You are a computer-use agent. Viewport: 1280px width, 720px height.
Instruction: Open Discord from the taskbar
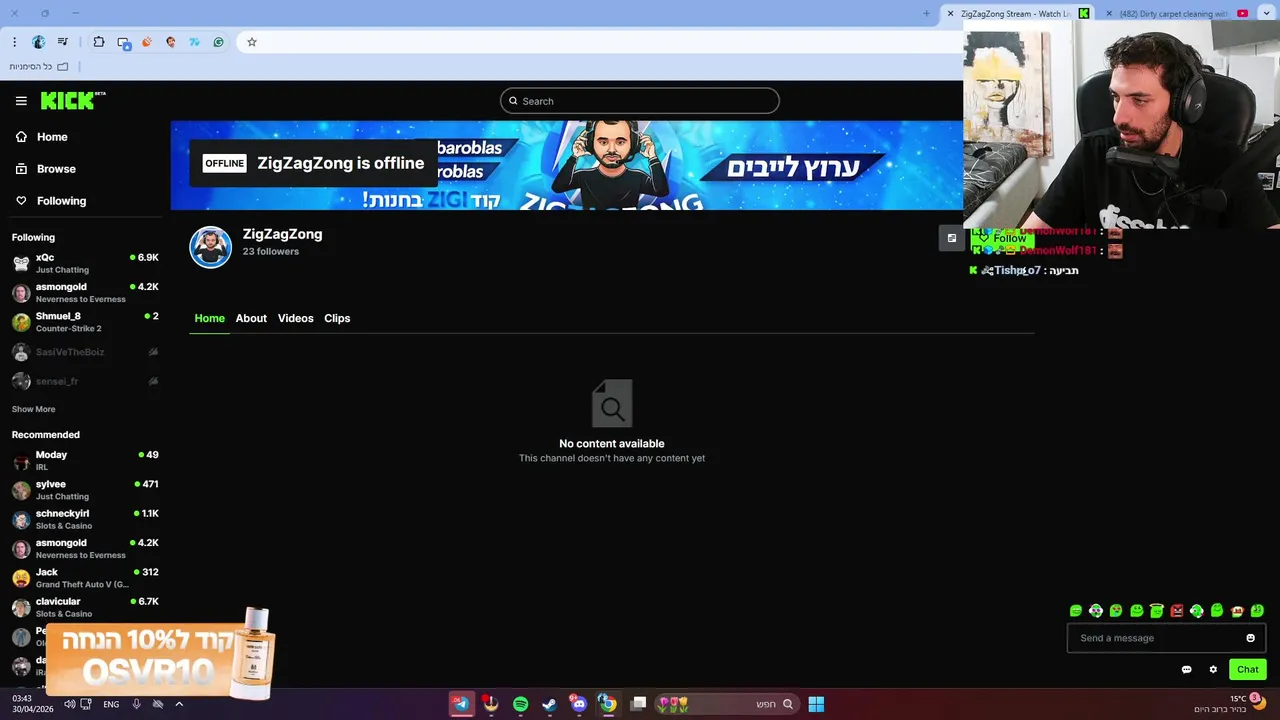tap(578, 704)
